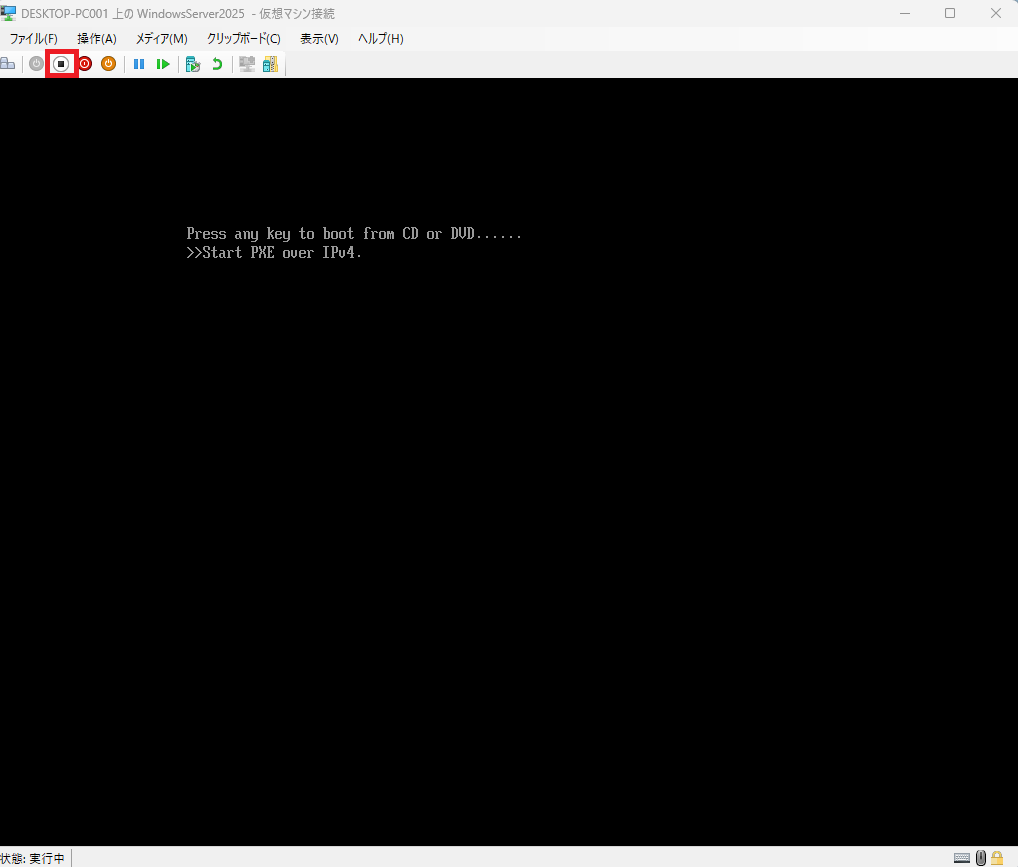
Task: Open the ヘルプ(H) menu
Action: tap(380, 39)
